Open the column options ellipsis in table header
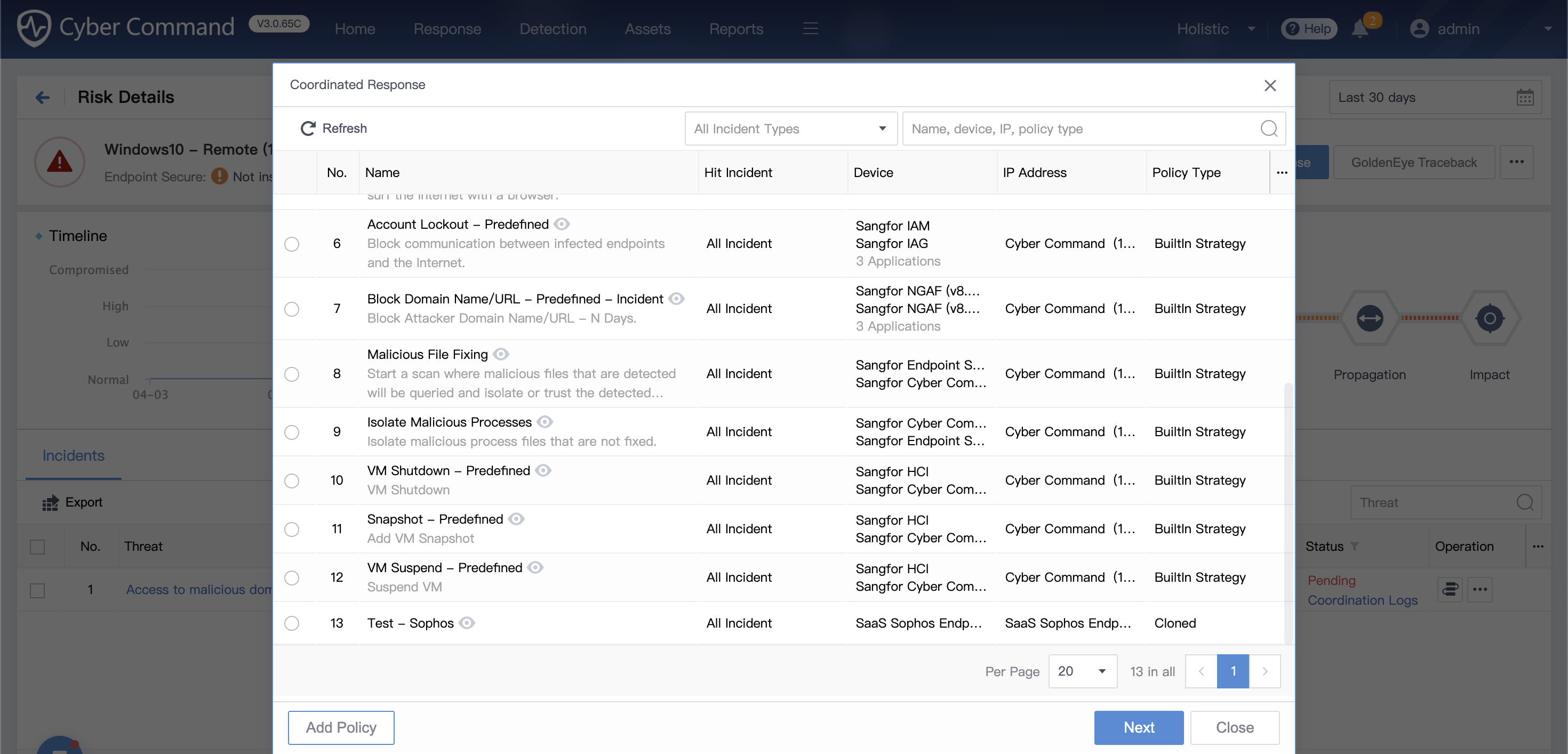Screen dimensions: 1568x754 point(1282,173)
